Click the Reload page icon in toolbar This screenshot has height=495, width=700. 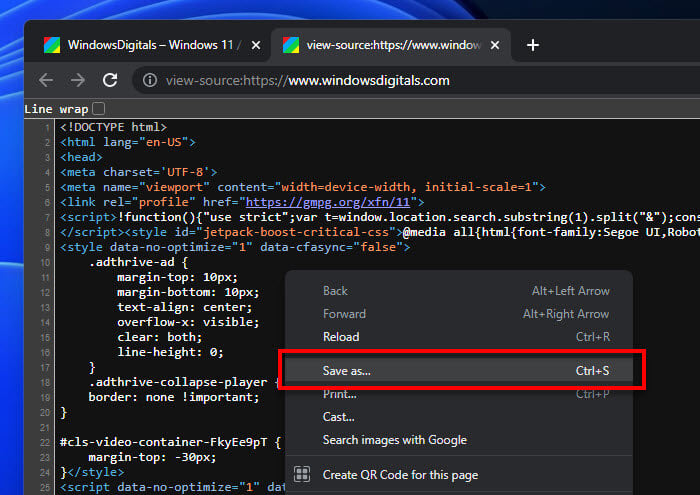110,80
